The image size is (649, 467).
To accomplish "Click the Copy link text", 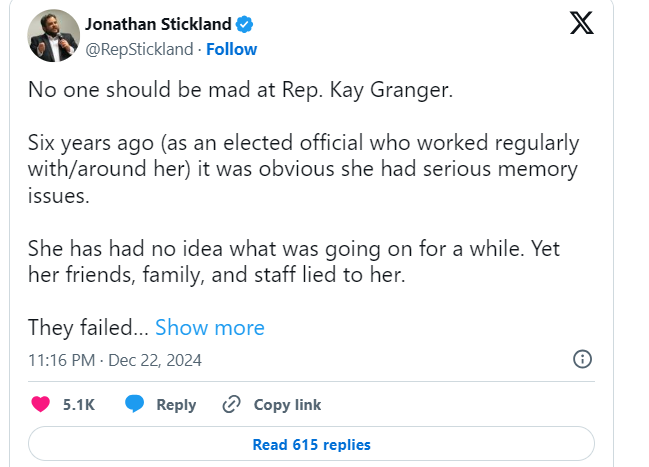I will tap(287, 405).
